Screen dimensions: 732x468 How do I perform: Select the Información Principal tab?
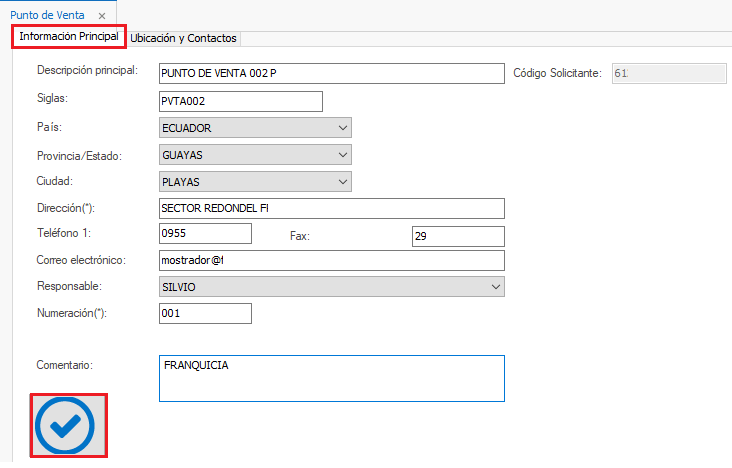tap(69, 37)
